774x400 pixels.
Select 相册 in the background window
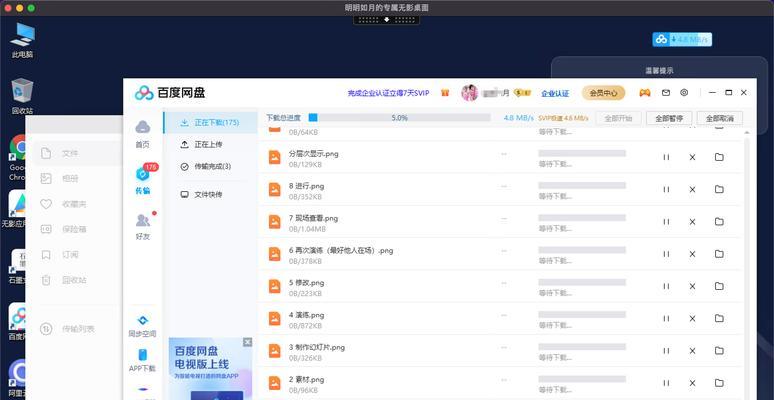tap(70, 179)
